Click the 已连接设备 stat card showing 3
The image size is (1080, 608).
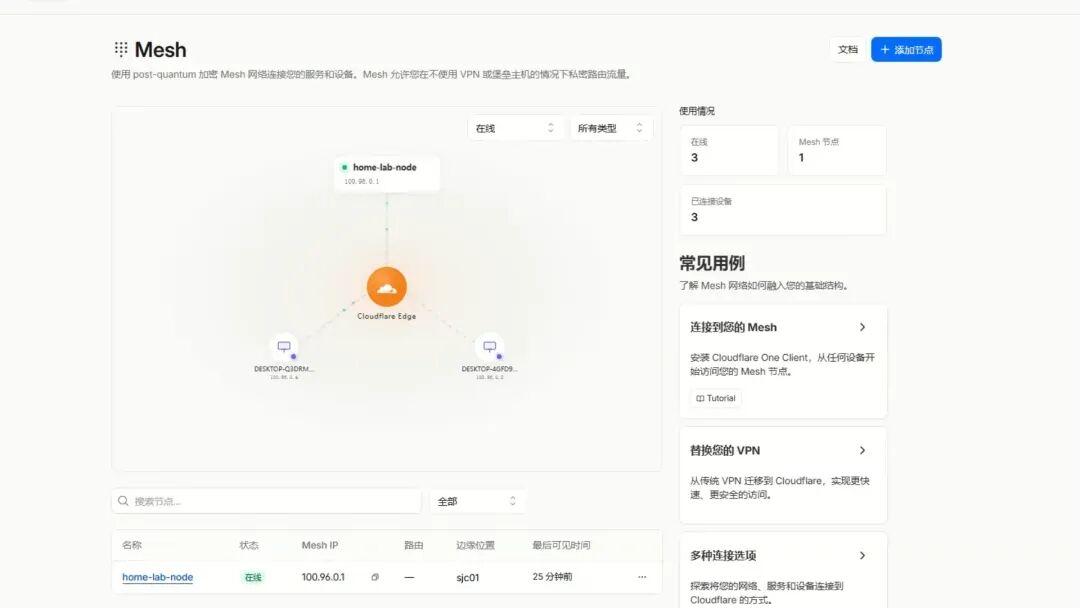coord(783,209)
